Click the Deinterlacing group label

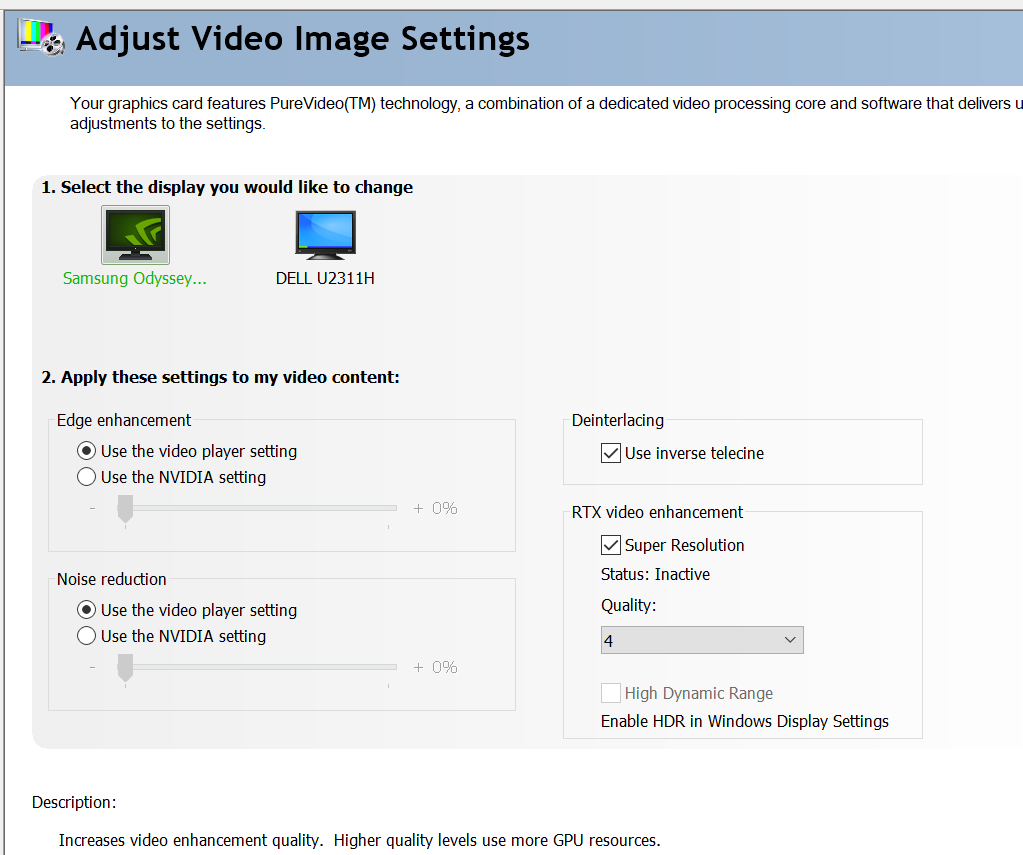[x=618, y=420]
